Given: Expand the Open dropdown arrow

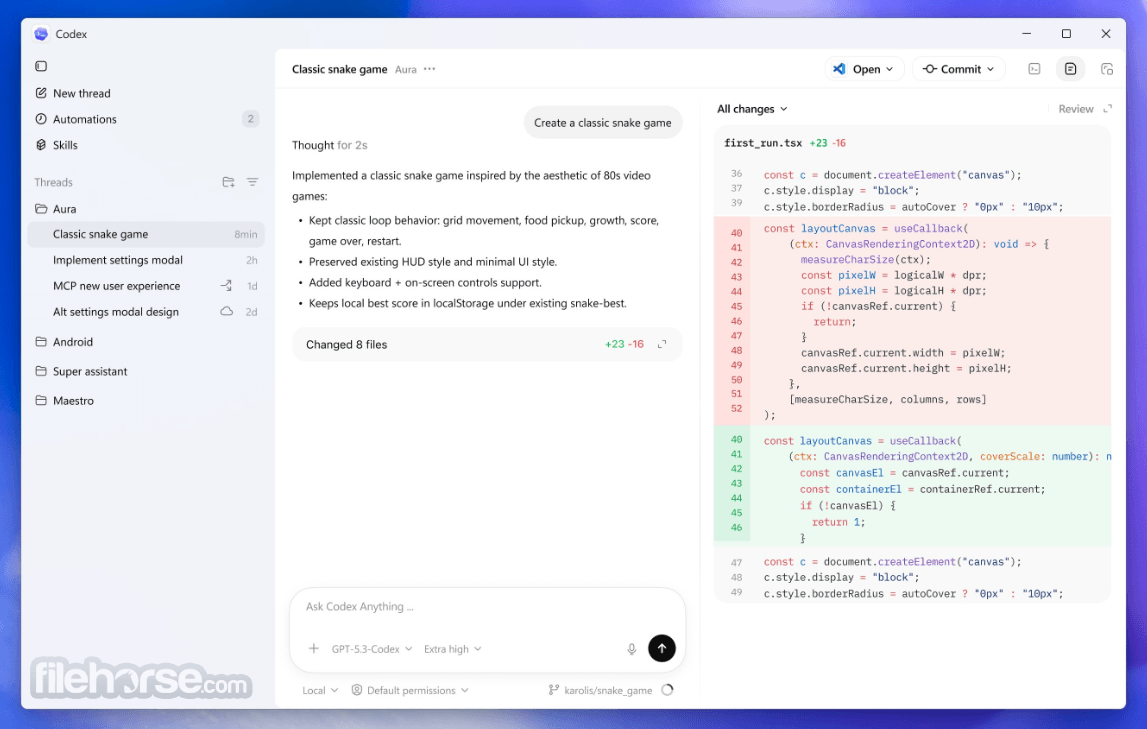Looking at the screenshot, I should [890, 69].
